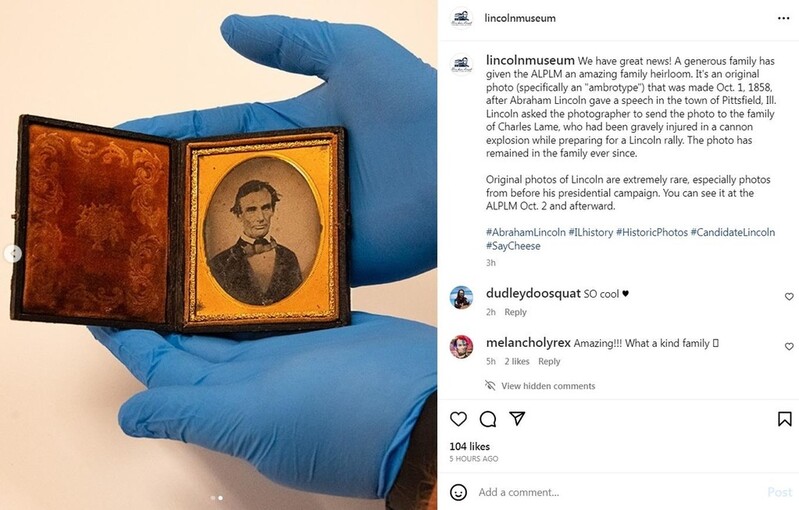The width and height of the screenshot is (799, 510).
Task: Open the dudleydoosquat profile username
Action: pos(533,293)
